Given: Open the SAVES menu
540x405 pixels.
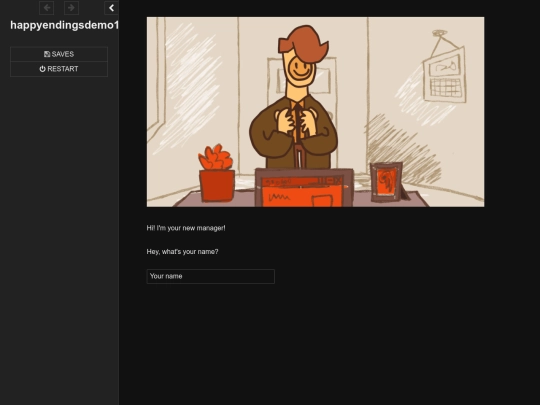Looking at the screenshot, I should [59, 54].
